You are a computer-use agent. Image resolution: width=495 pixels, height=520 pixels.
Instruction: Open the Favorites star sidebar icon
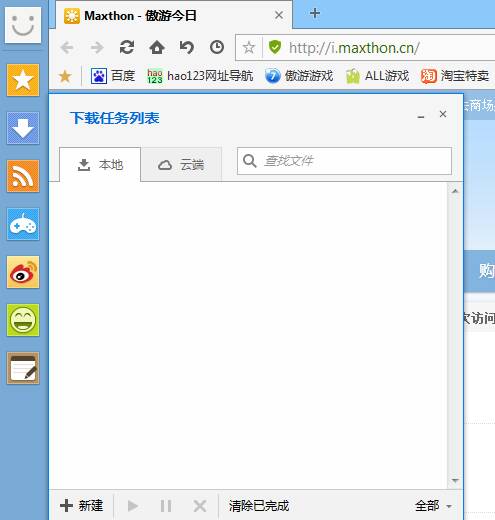tap(23, 80)
